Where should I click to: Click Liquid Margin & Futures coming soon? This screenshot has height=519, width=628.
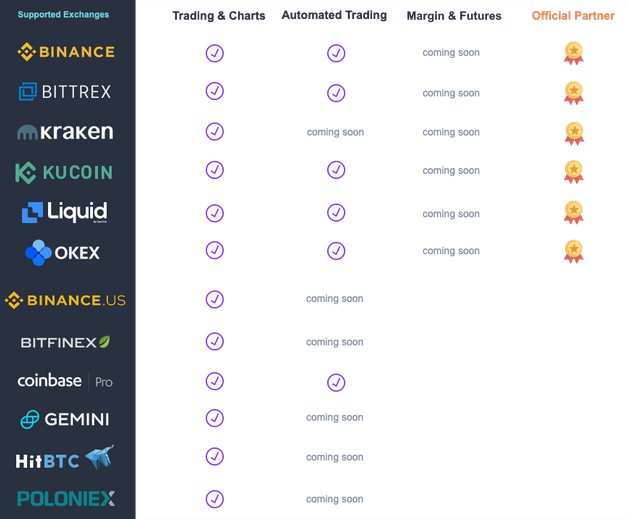coord(451,214)
